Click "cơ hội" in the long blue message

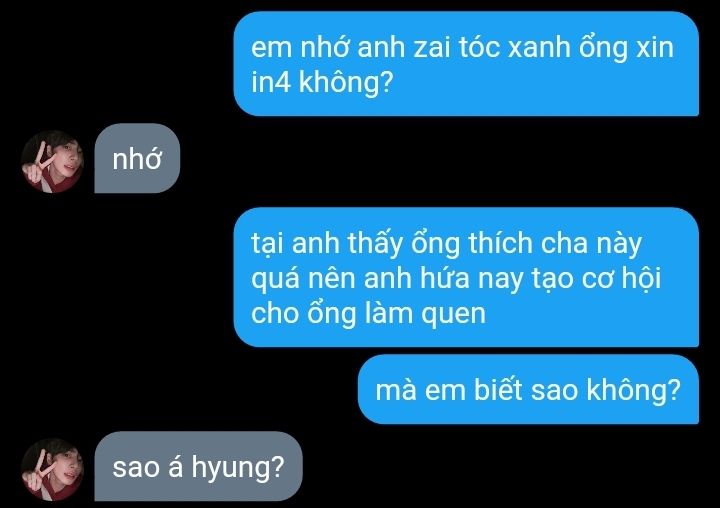click(x=622, y=278)
